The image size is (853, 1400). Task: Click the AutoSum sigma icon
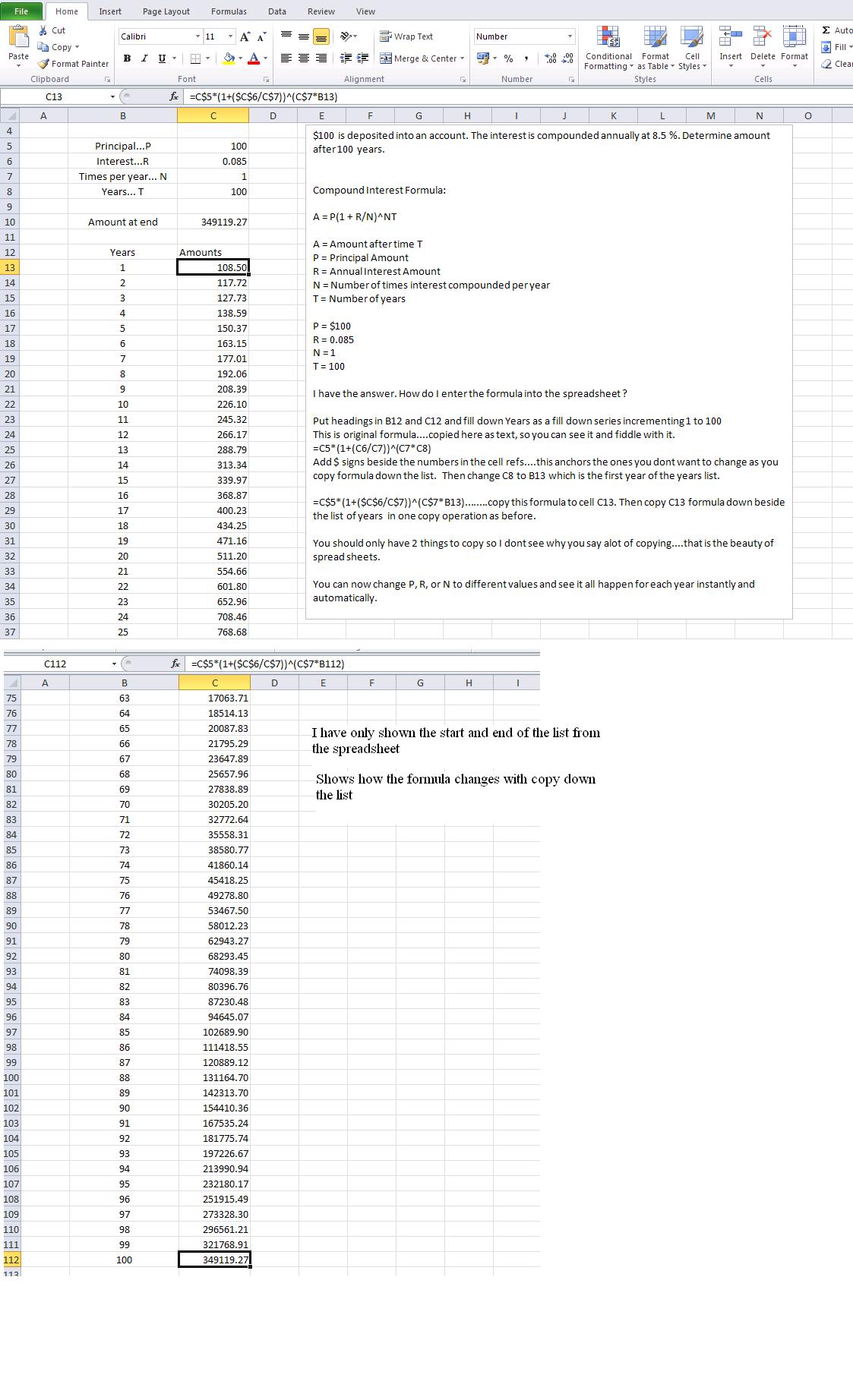coord(826,30)
